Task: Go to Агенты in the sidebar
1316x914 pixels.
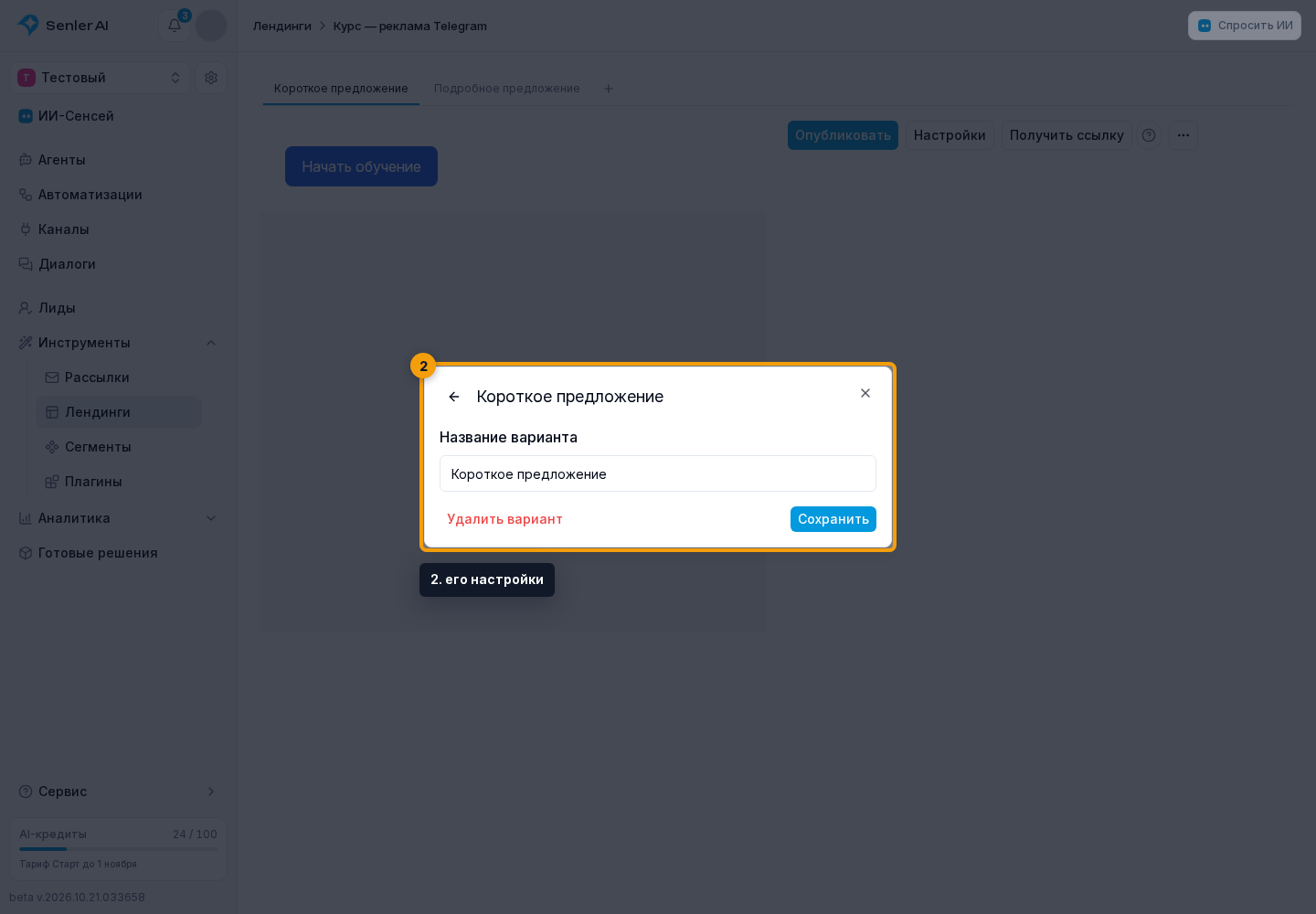Action: (x=118, y=160)
